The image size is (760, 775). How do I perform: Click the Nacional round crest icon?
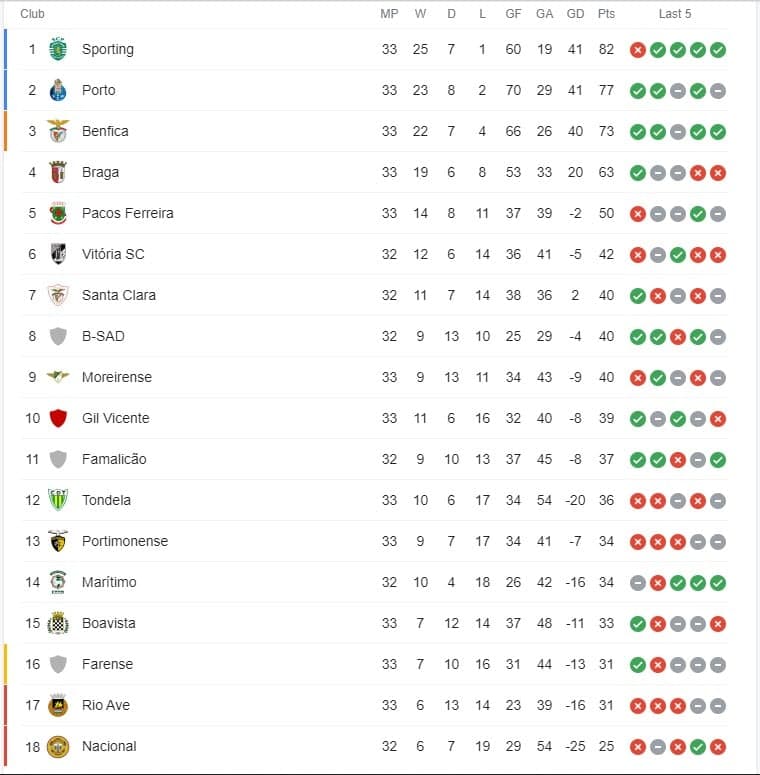click(58, 746)
